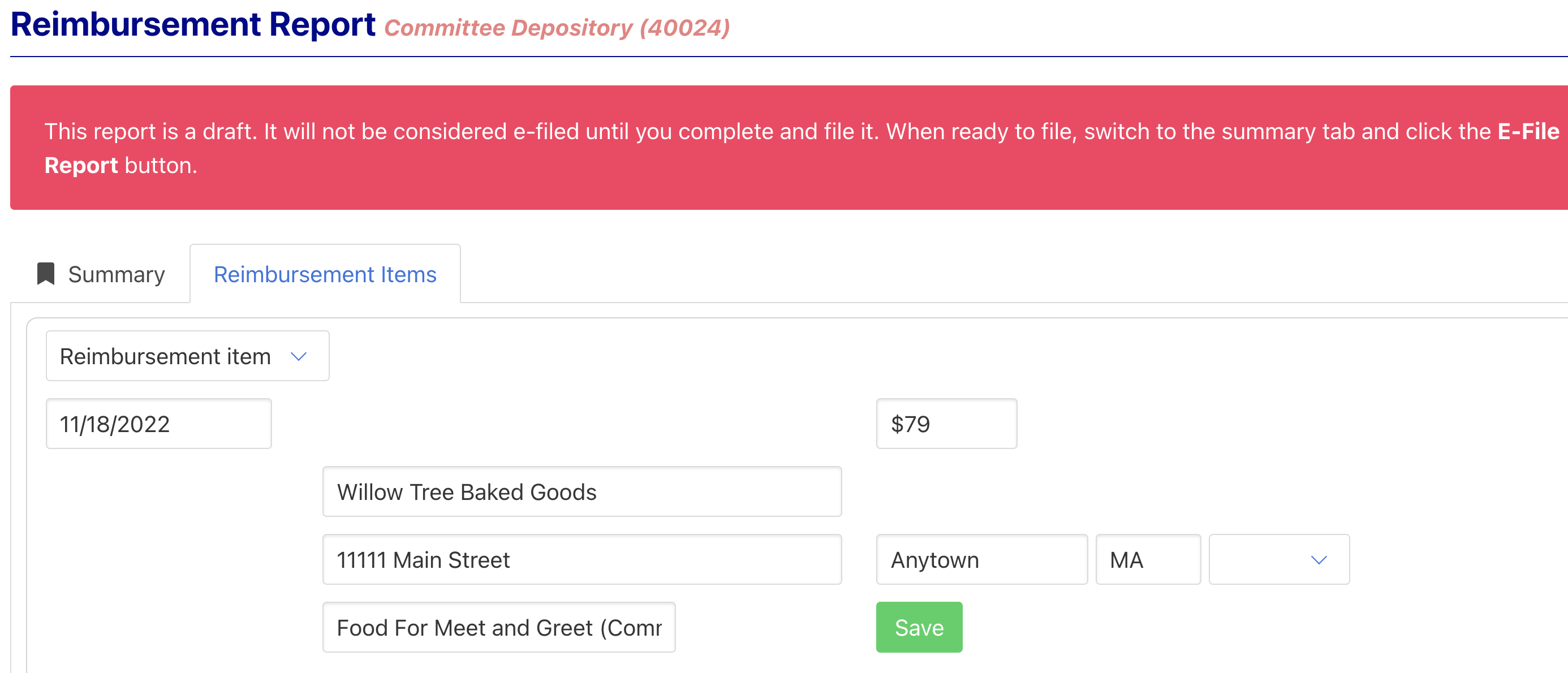Edit the 11111 Main Street address field

pyautogui.click(x=581, y=560)
